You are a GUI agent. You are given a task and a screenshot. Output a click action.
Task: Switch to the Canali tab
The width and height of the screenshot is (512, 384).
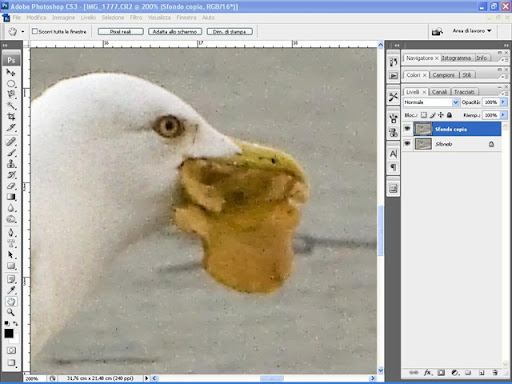click(x=439, y=92)
